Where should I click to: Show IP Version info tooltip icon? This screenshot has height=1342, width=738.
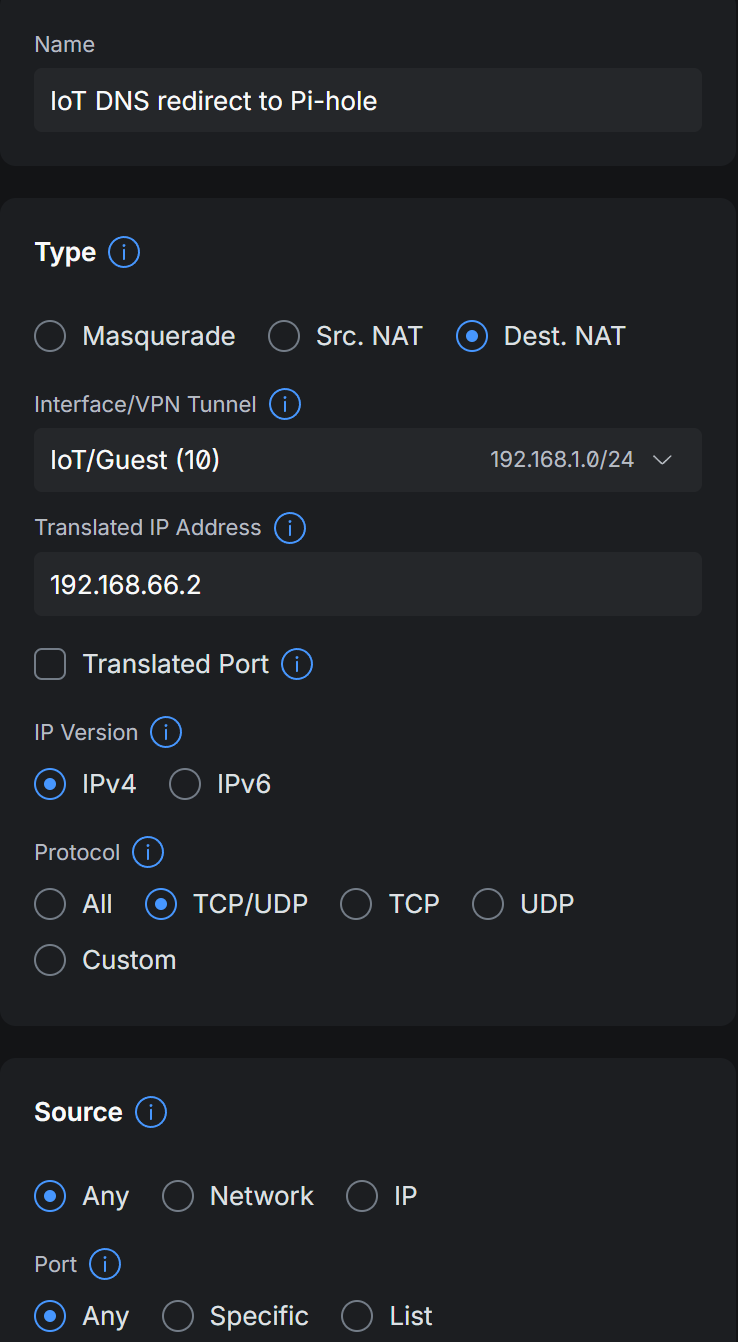tap(166, 732)
